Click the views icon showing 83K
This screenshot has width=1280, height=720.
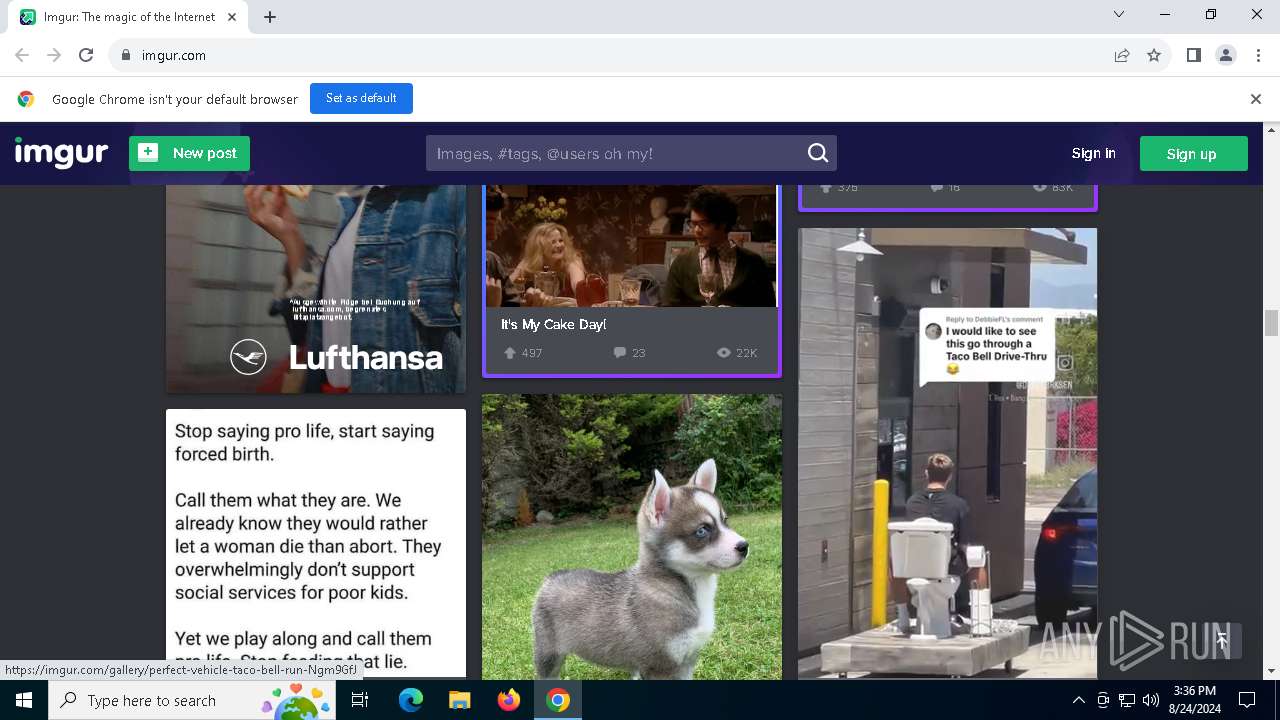coord(1039,187)
